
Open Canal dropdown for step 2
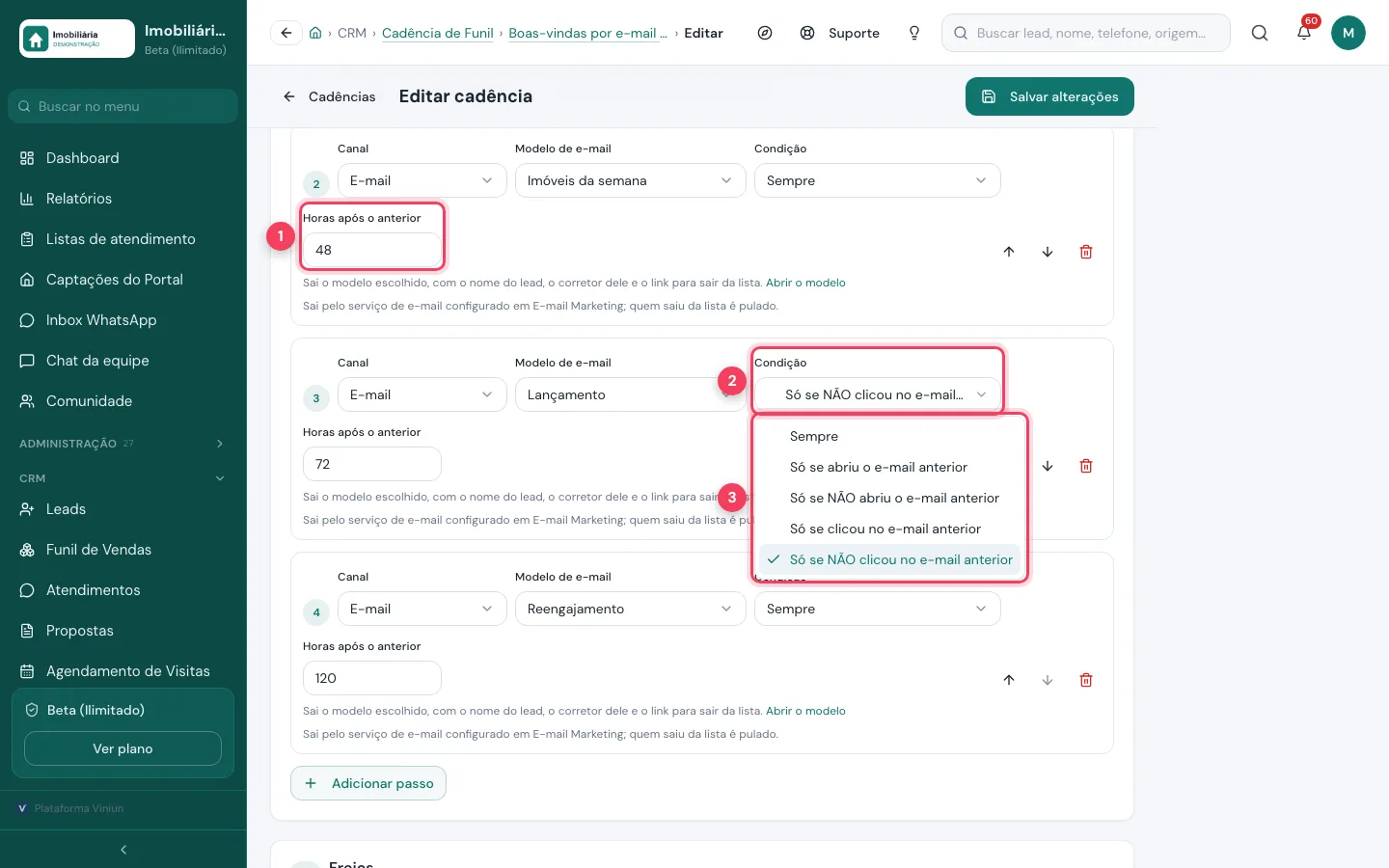[422, 180]
